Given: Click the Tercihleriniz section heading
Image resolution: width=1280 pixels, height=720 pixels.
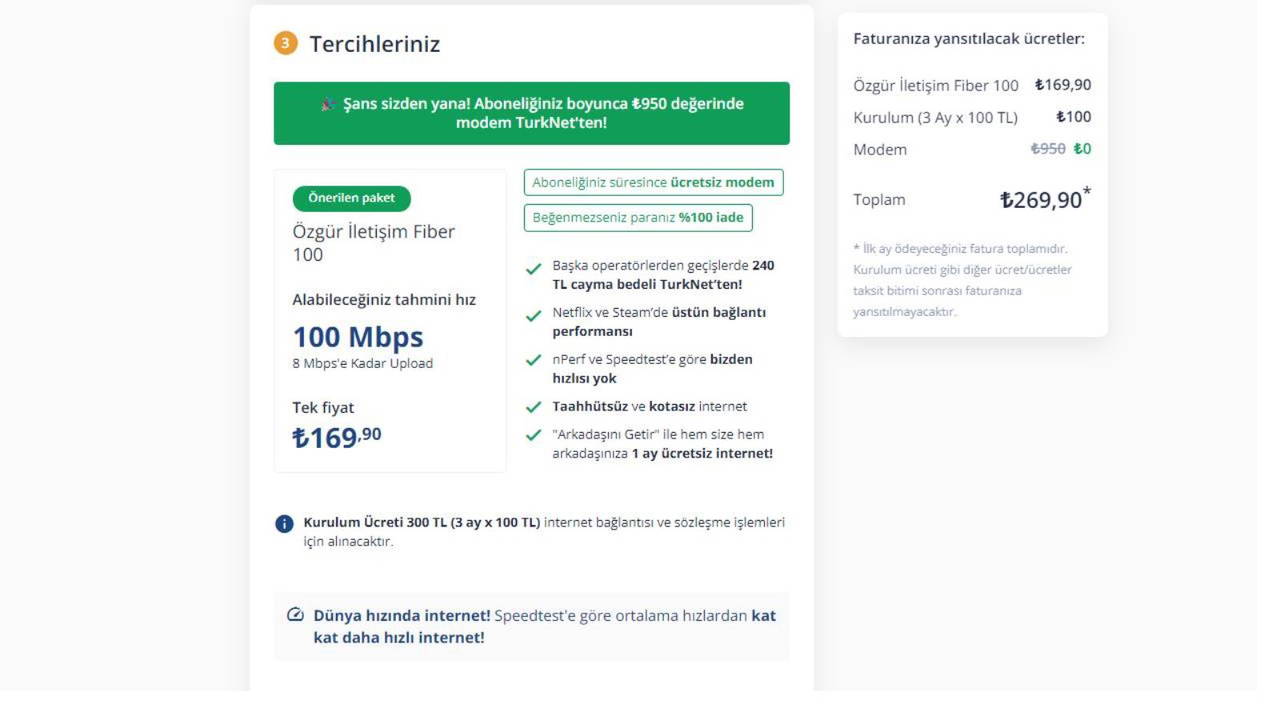Looking at the screenshot, I should click(x=374, y=44).
